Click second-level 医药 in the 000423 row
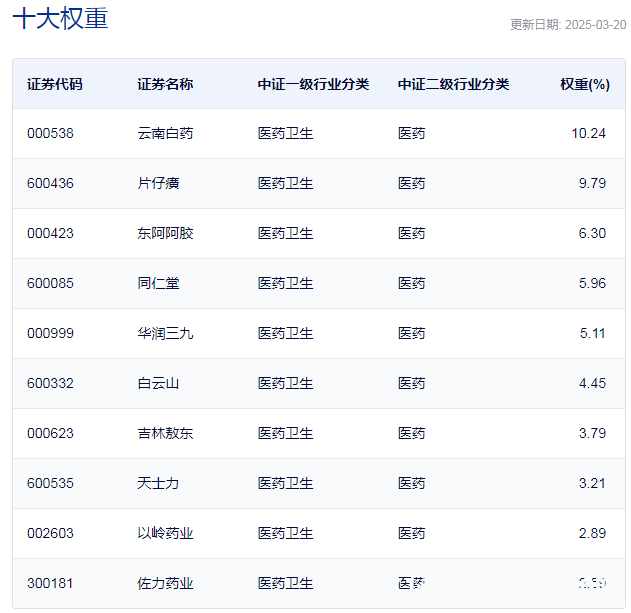631x613 pixels. point(411,233)
